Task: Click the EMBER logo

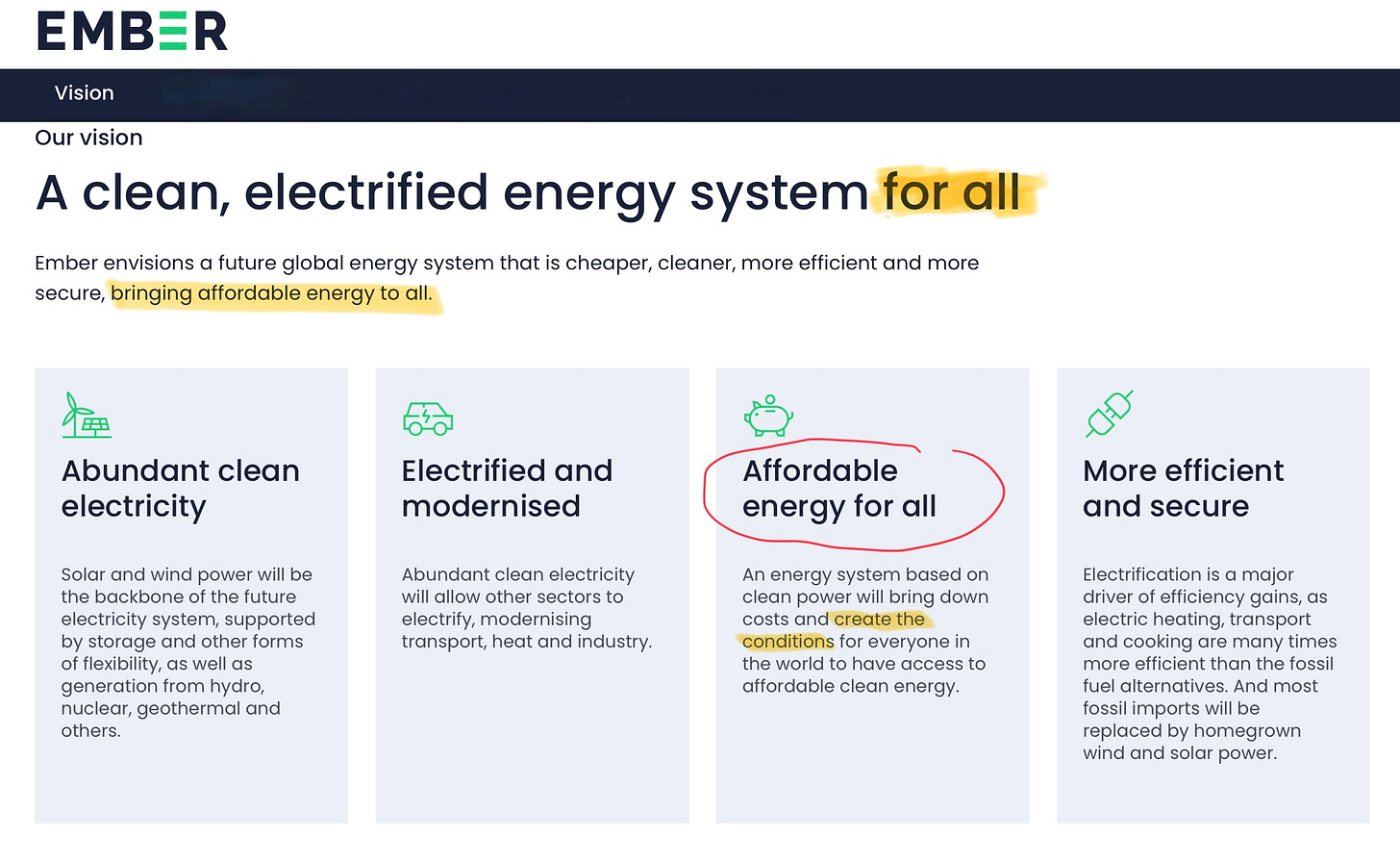Action: coord(133,31)
